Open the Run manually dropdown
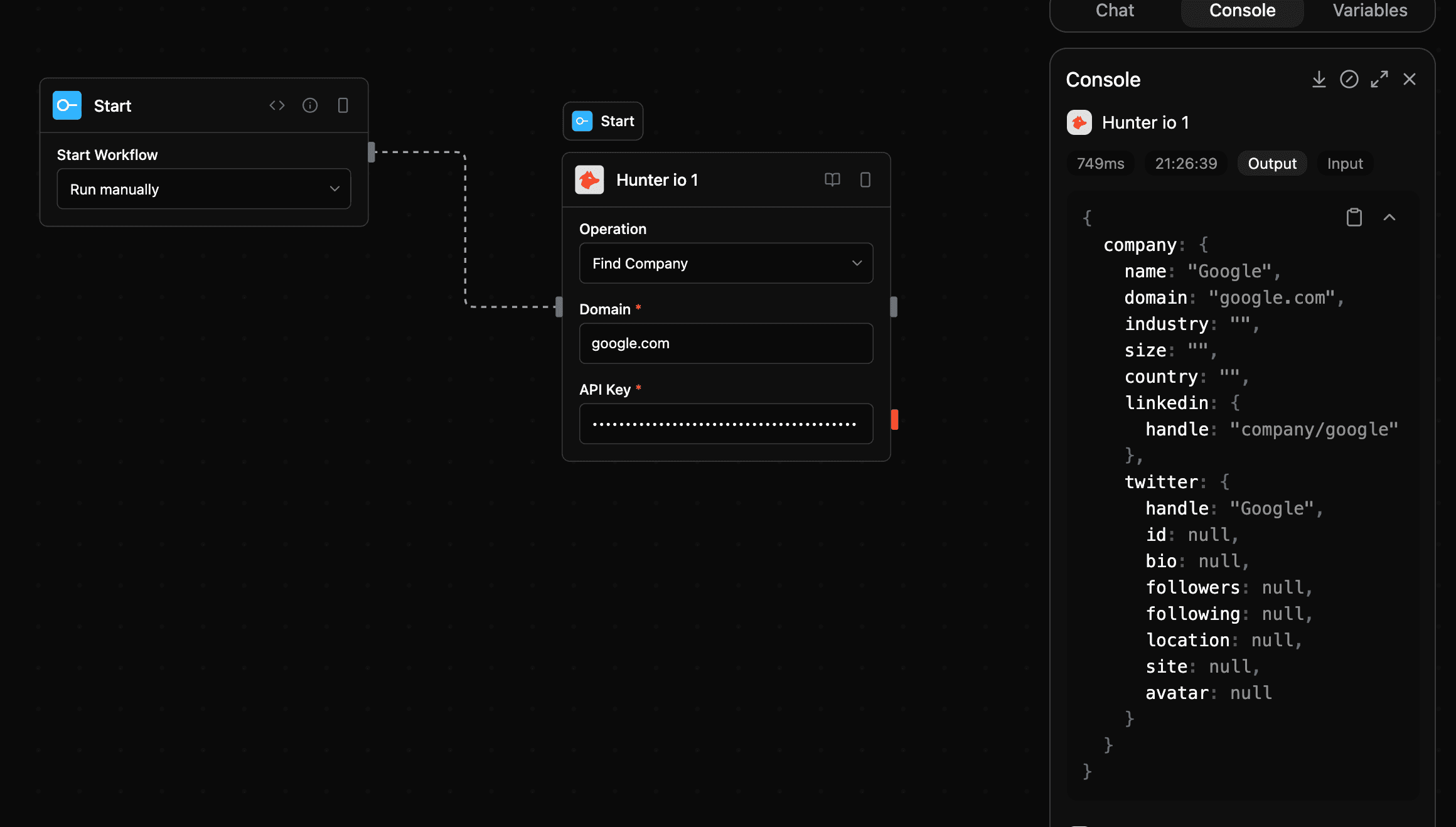The width and height of the screenshot is (1456, 827). [x=203, y=189]
